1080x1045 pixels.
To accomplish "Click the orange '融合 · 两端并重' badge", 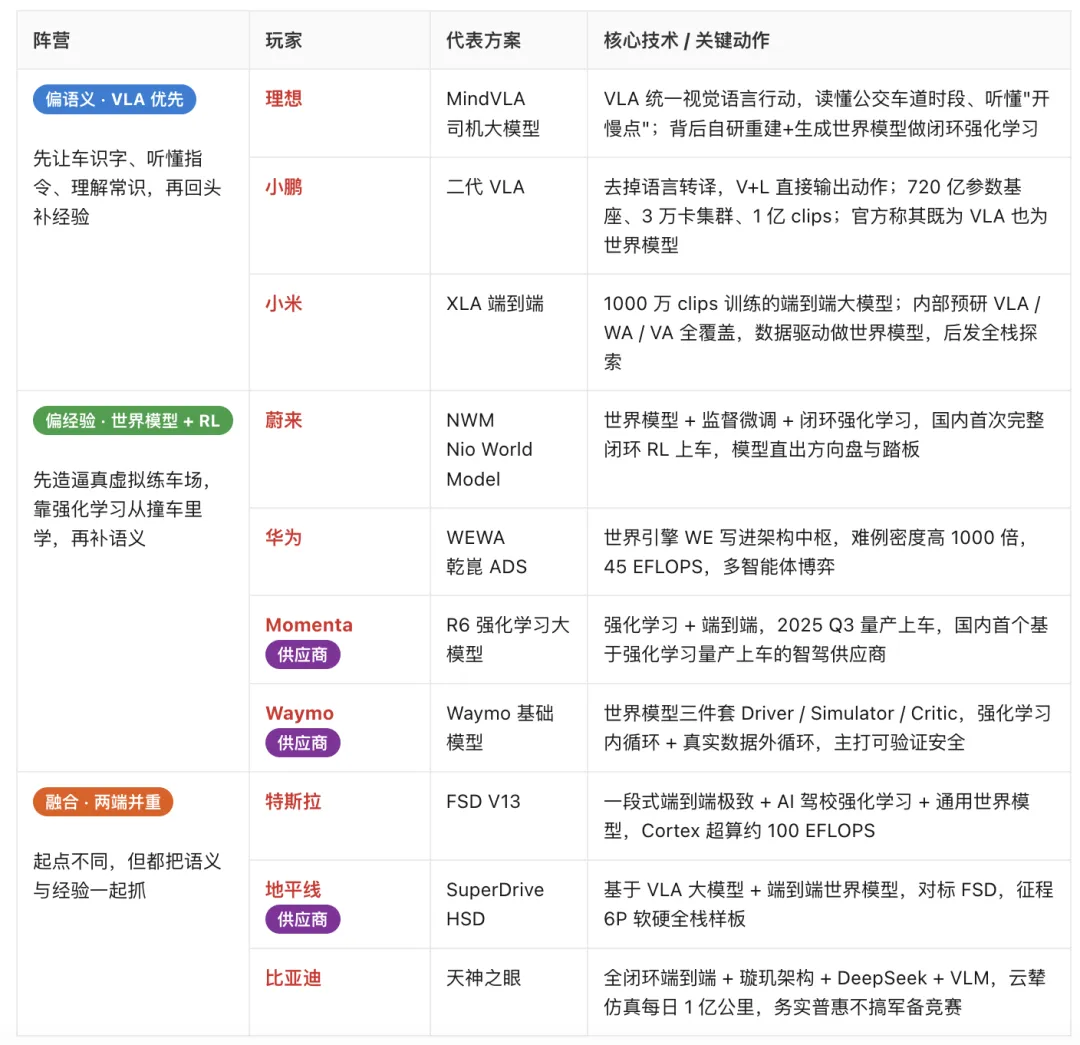I will point(103,802).
